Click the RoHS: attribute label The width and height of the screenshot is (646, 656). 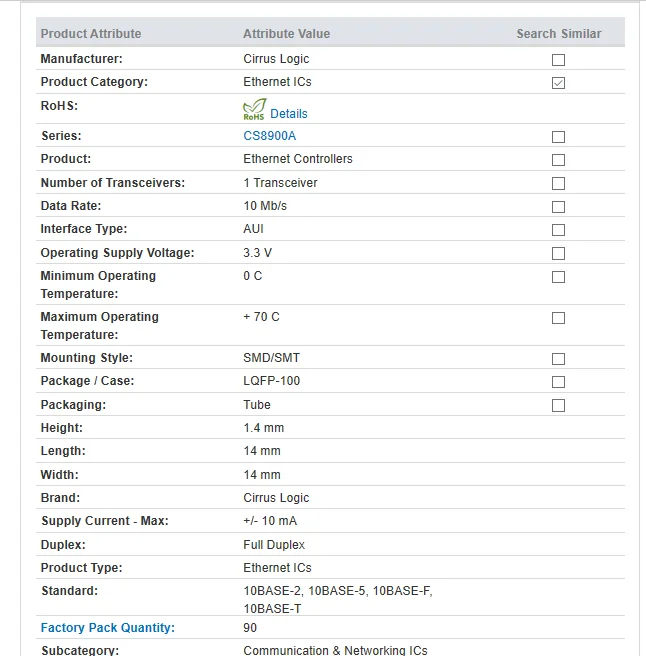tap(59, 106)
